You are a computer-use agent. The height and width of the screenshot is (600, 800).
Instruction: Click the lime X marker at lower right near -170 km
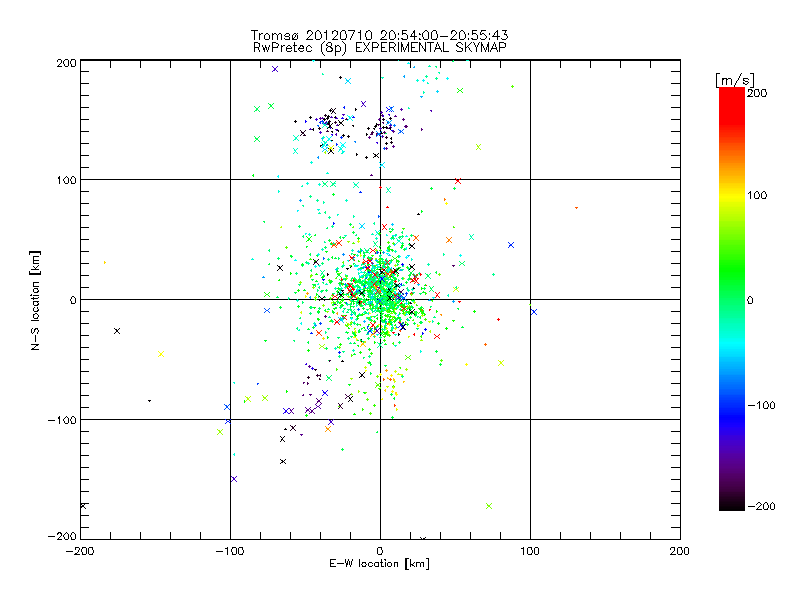tap(489, 506)
